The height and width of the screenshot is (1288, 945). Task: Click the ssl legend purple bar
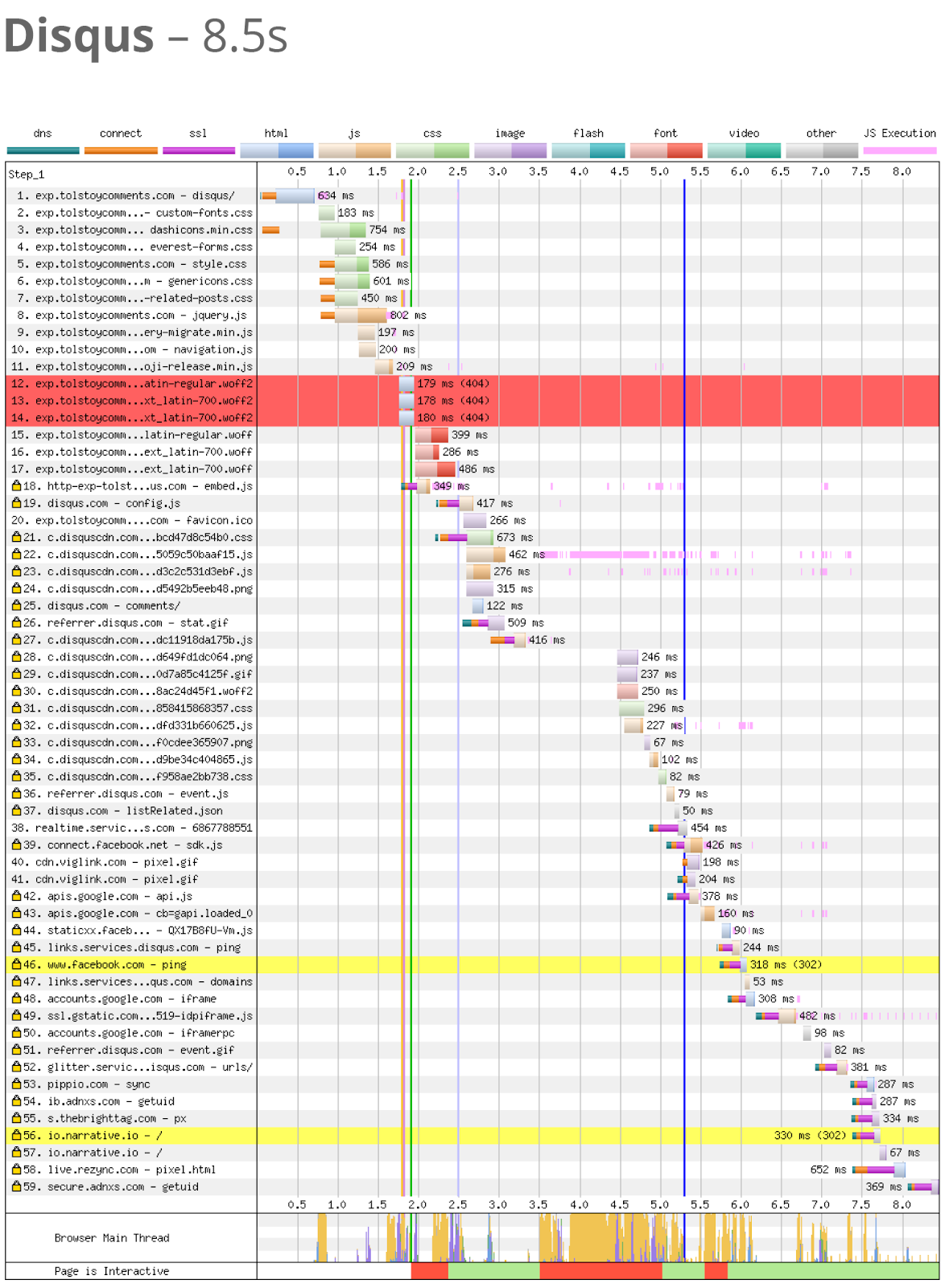coord(199,151)
